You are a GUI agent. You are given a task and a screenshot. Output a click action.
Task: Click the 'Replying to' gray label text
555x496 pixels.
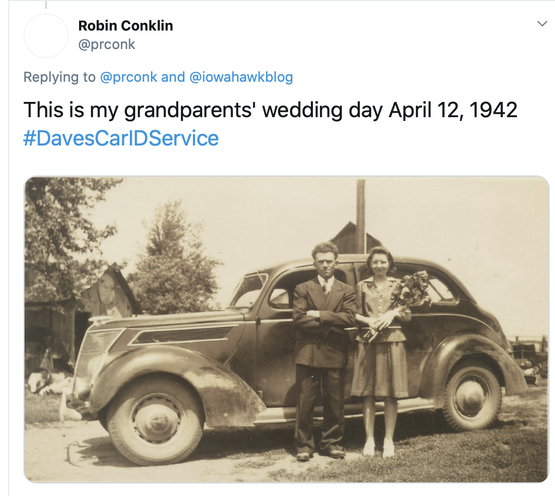(x=59, y=77)
